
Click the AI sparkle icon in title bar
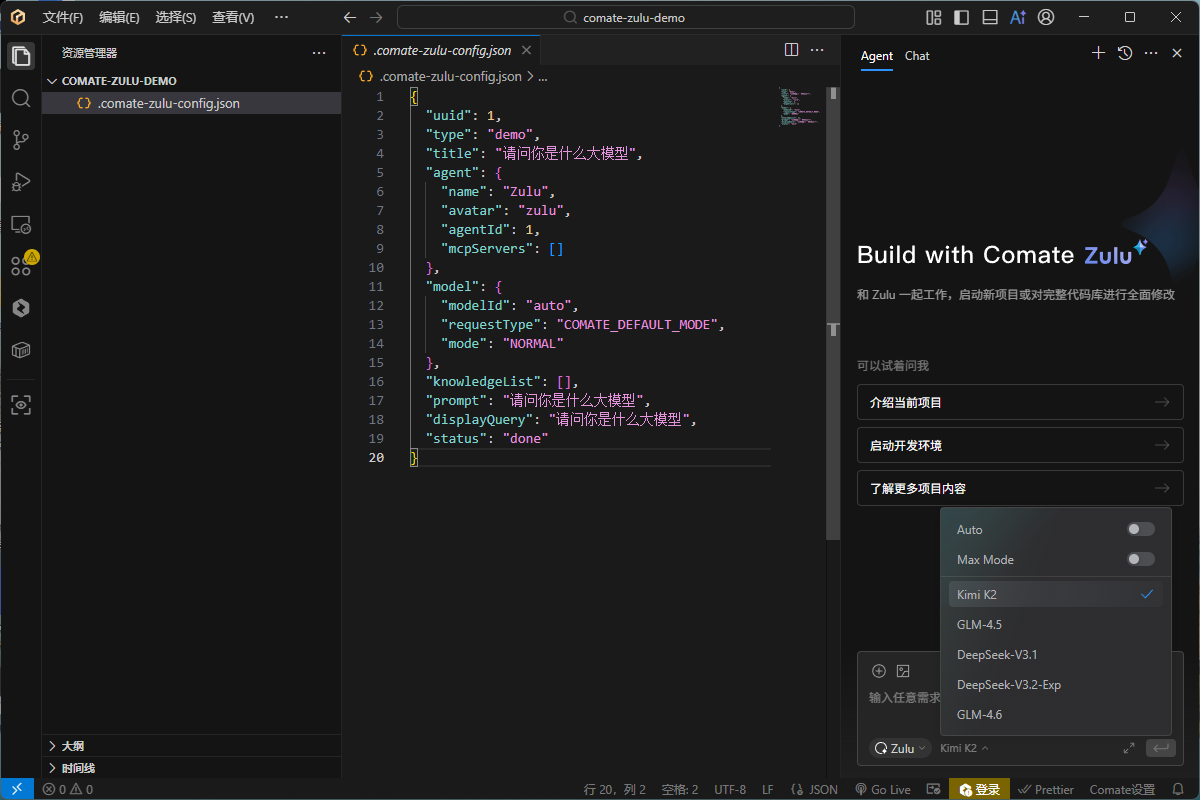[x=1018, y=17]
